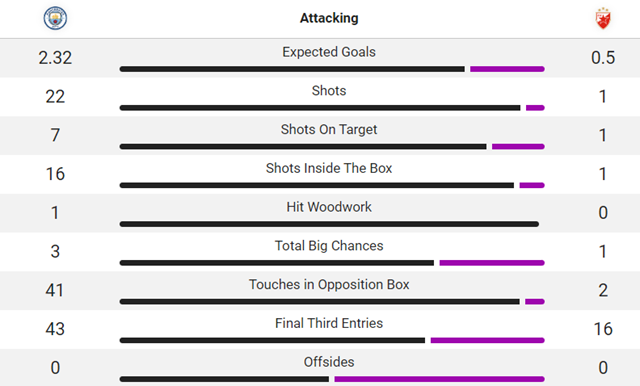Screen dimensions: 640x386
Task: Select the Shots On Target label
Action: [329, 129]
